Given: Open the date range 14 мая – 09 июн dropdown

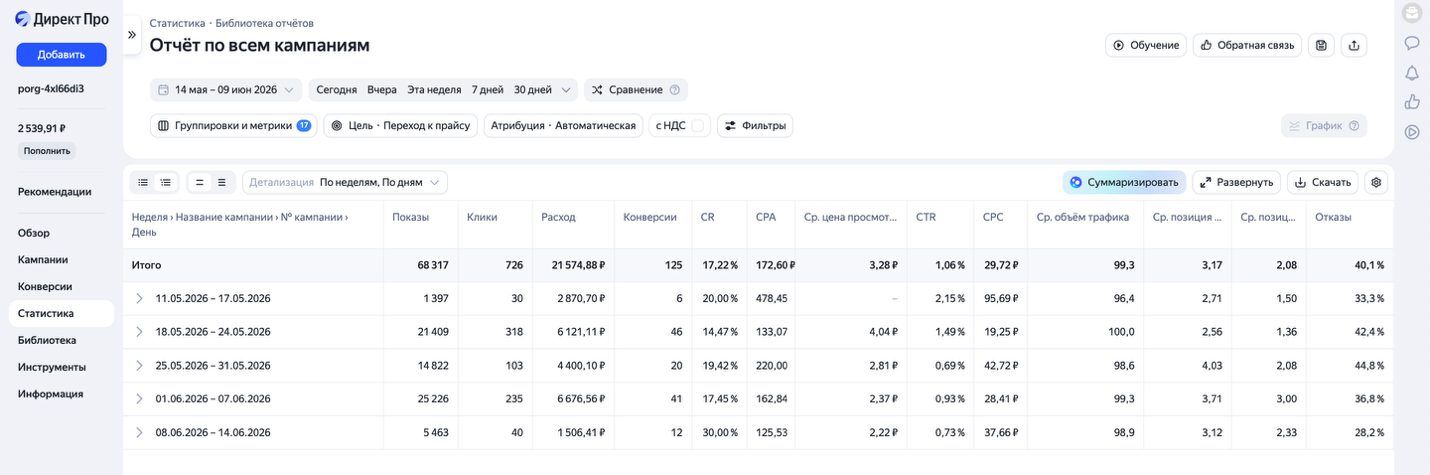Looking at the screenshot, I should (226, 90).
